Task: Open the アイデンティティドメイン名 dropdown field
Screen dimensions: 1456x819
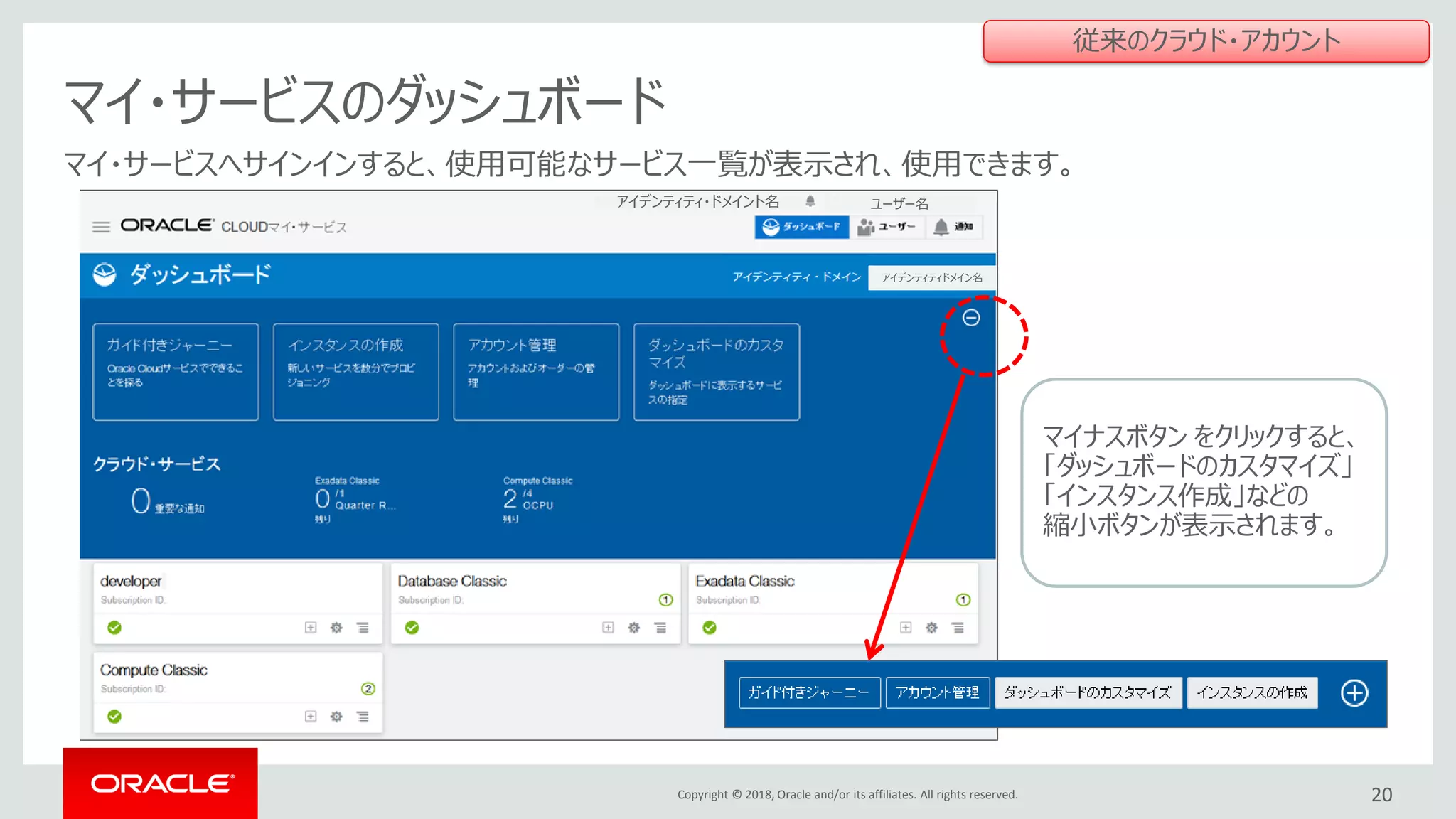Action: coord(931,277)
